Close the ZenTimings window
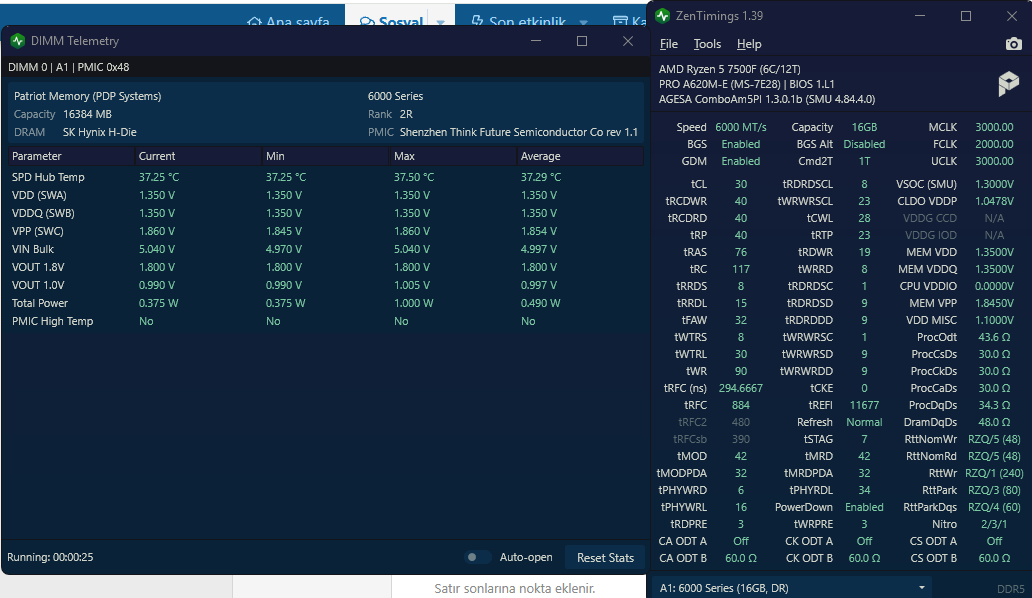 pyautogui.click(x=1012, y=16)
